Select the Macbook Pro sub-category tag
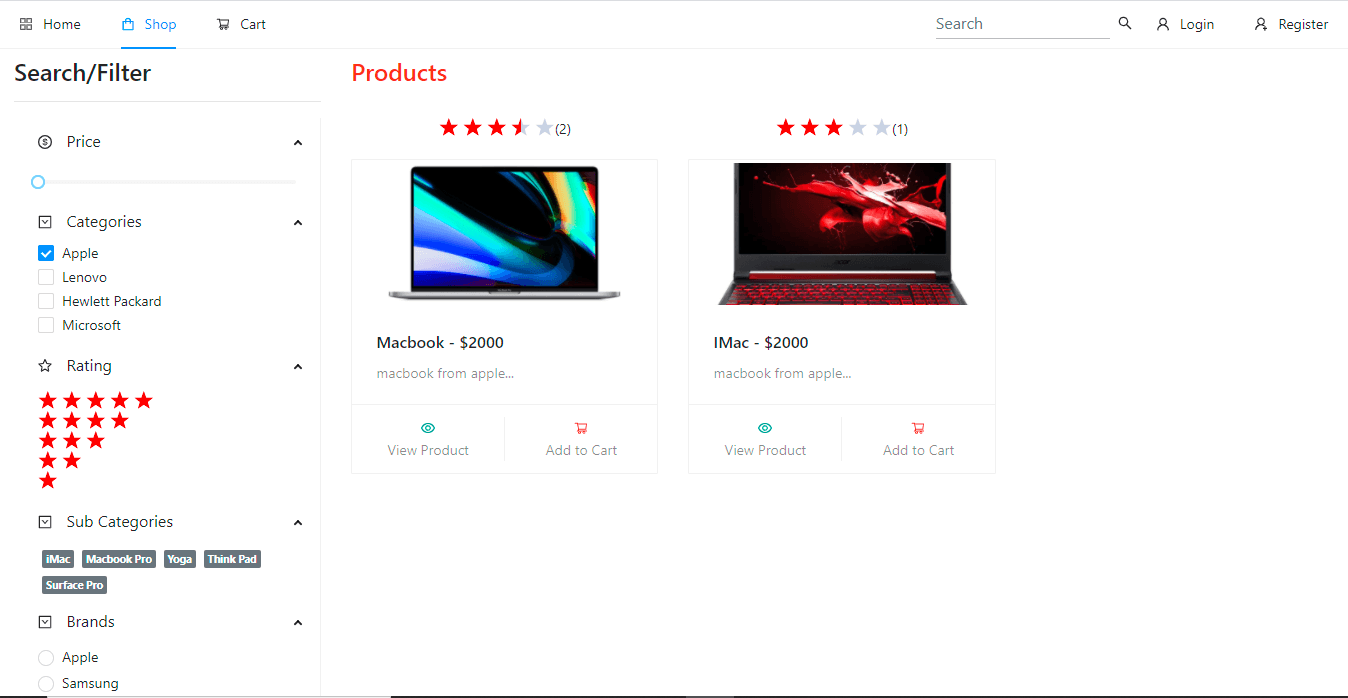 (x=119, y=559)
